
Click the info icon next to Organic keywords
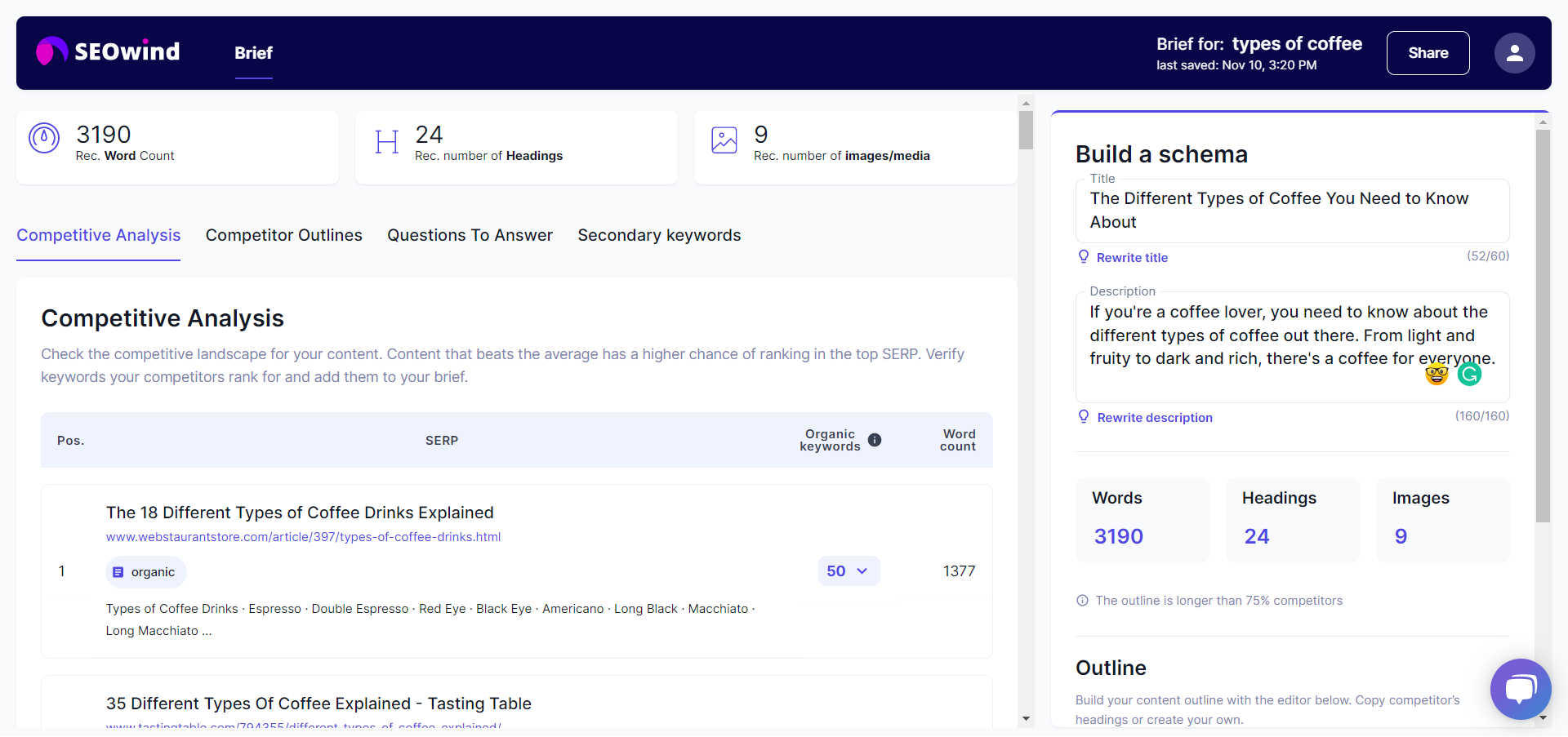[x=875, y=440]
